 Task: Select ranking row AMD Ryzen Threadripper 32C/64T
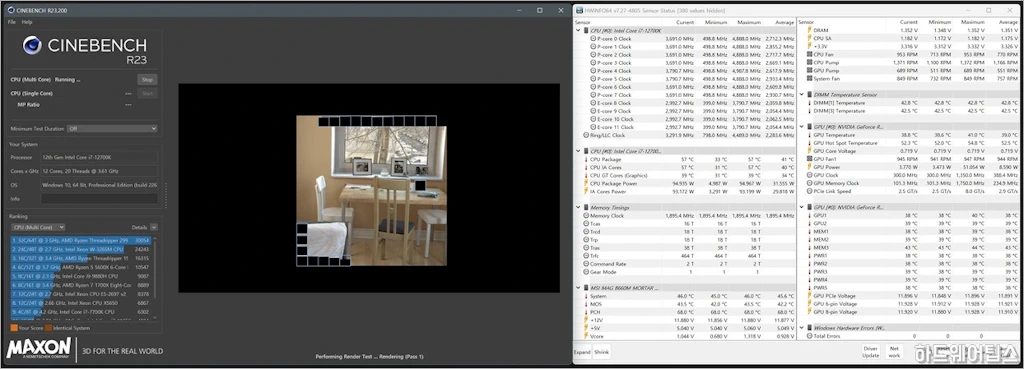point(81,240)
